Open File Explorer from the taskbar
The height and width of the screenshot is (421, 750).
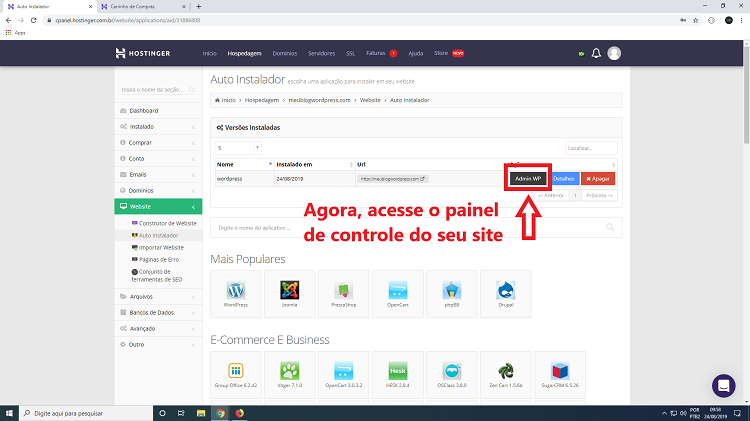(x=201, y=413)
